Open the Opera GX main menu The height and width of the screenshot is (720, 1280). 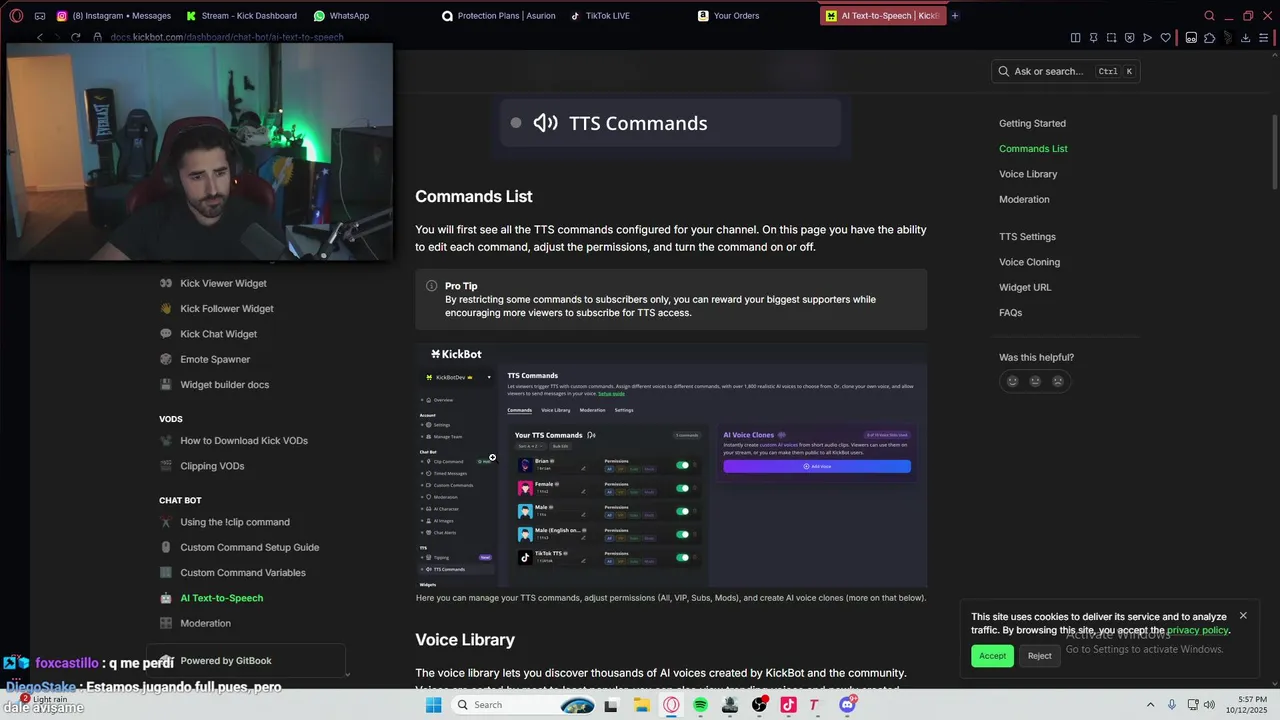click(15, 16)
